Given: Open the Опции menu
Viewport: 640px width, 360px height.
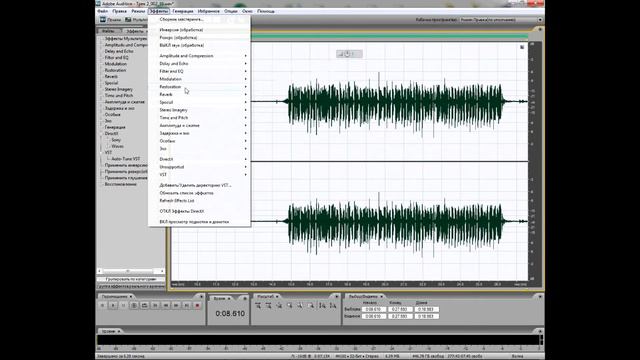Looking at the screenshot, I should point(231,11).
